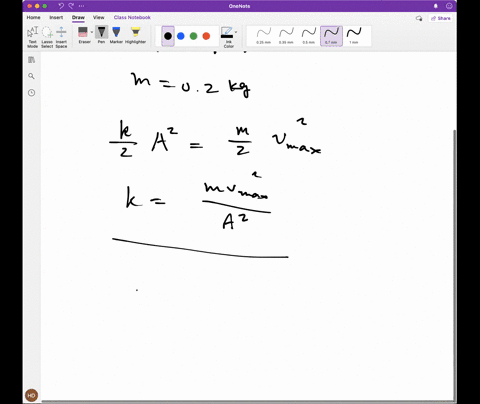Pick the blue ink color swatch
The width and height of the screenshot is (480, 404).
(x=181, y=36)
